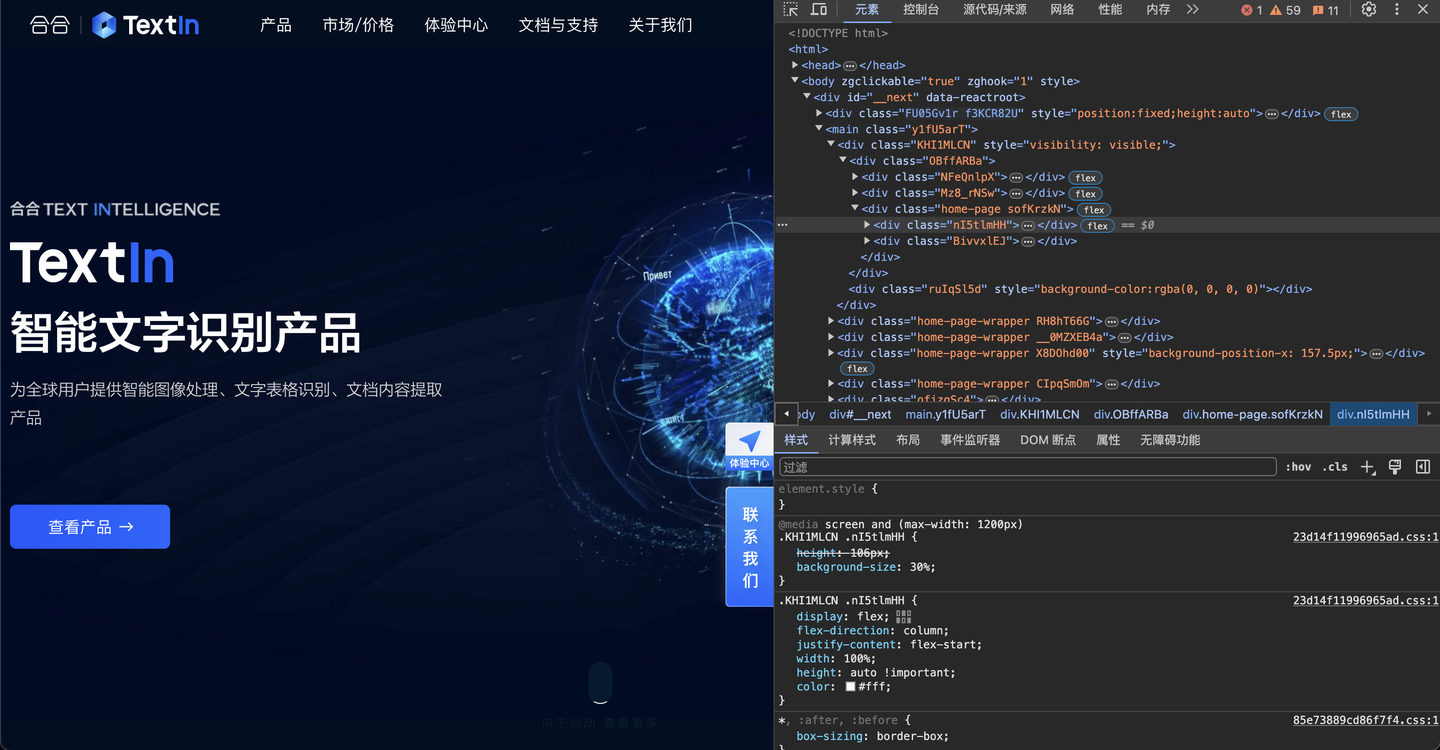Activate the element inspector picker icon
The image size is (1440, 750).
tap(791, 9)
